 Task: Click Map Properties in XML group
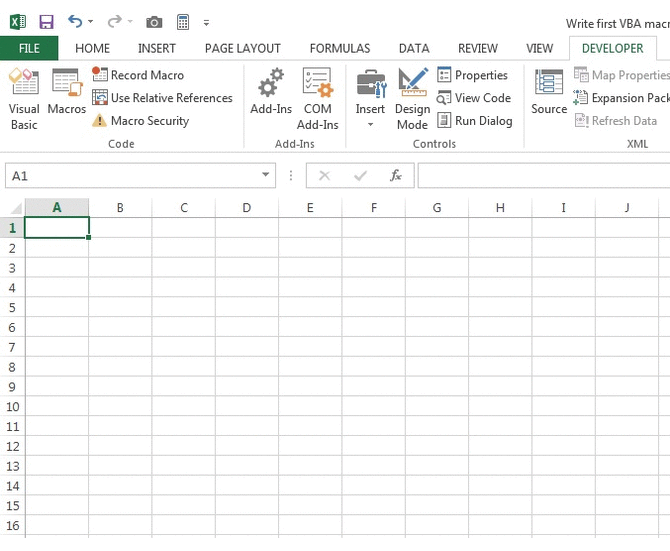pyautogui.click(x=622, y=75)
